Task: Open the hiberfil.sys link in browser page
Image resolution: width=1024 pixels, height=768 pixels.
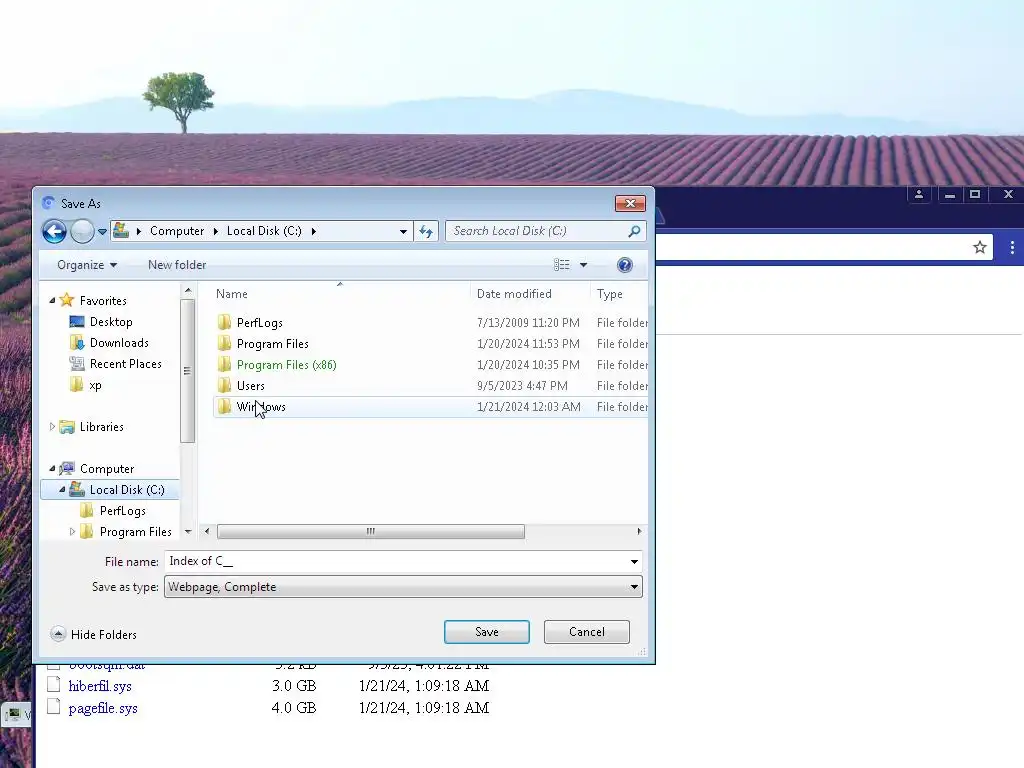Action: tap(100, 686)
